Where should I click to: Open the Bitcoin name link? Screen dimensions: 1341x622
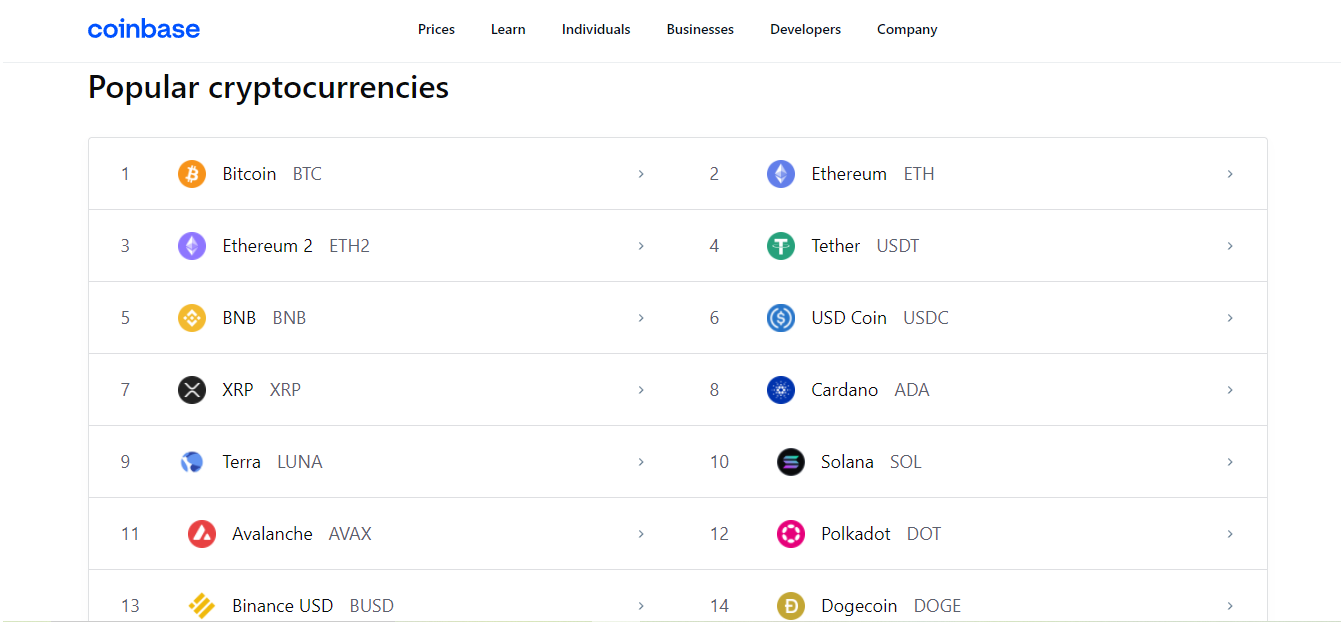coord(249,174)
